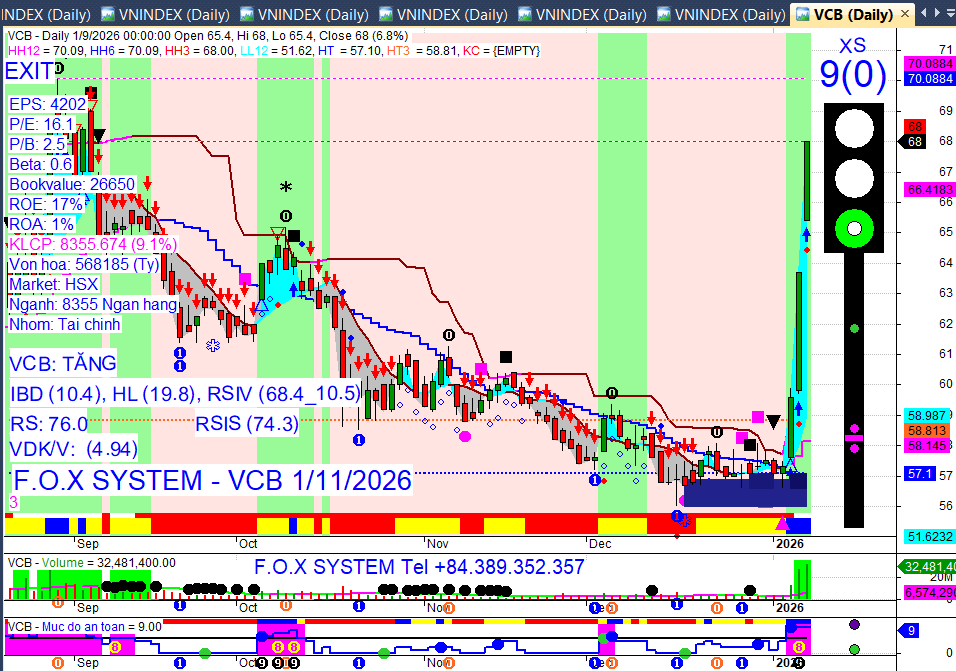Click the Oct label on price time axis
Image resolution: width=956 pixels, height=671 pixels.
[248, 544]
